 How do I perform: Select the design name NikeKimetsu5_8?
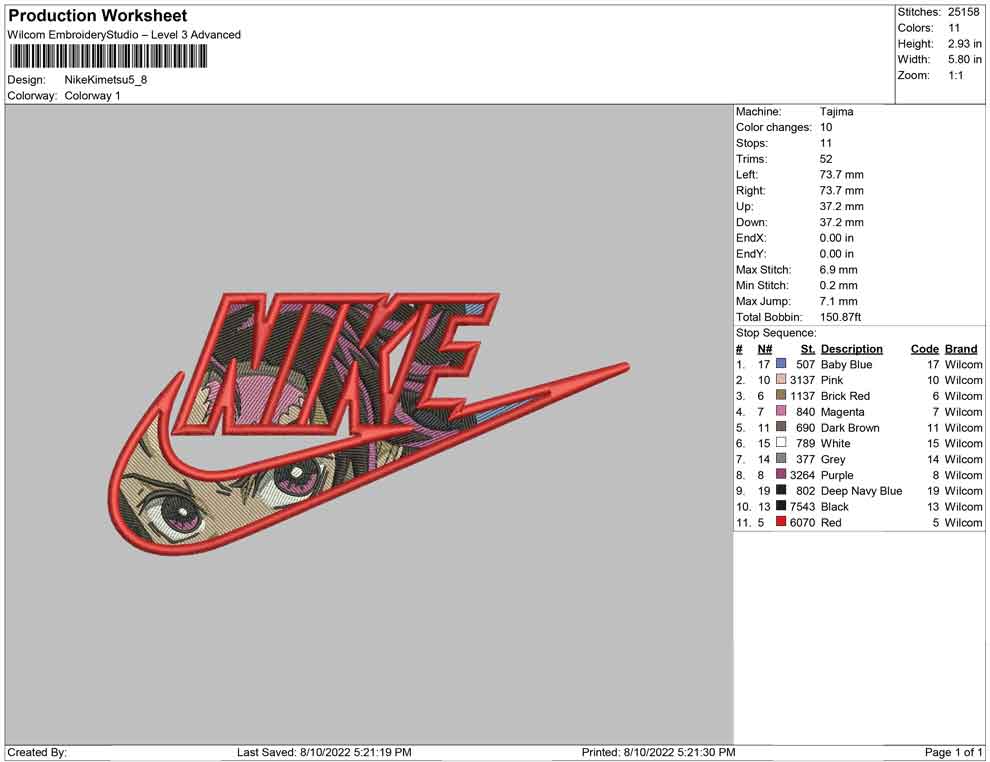click(x=105, y=80)
